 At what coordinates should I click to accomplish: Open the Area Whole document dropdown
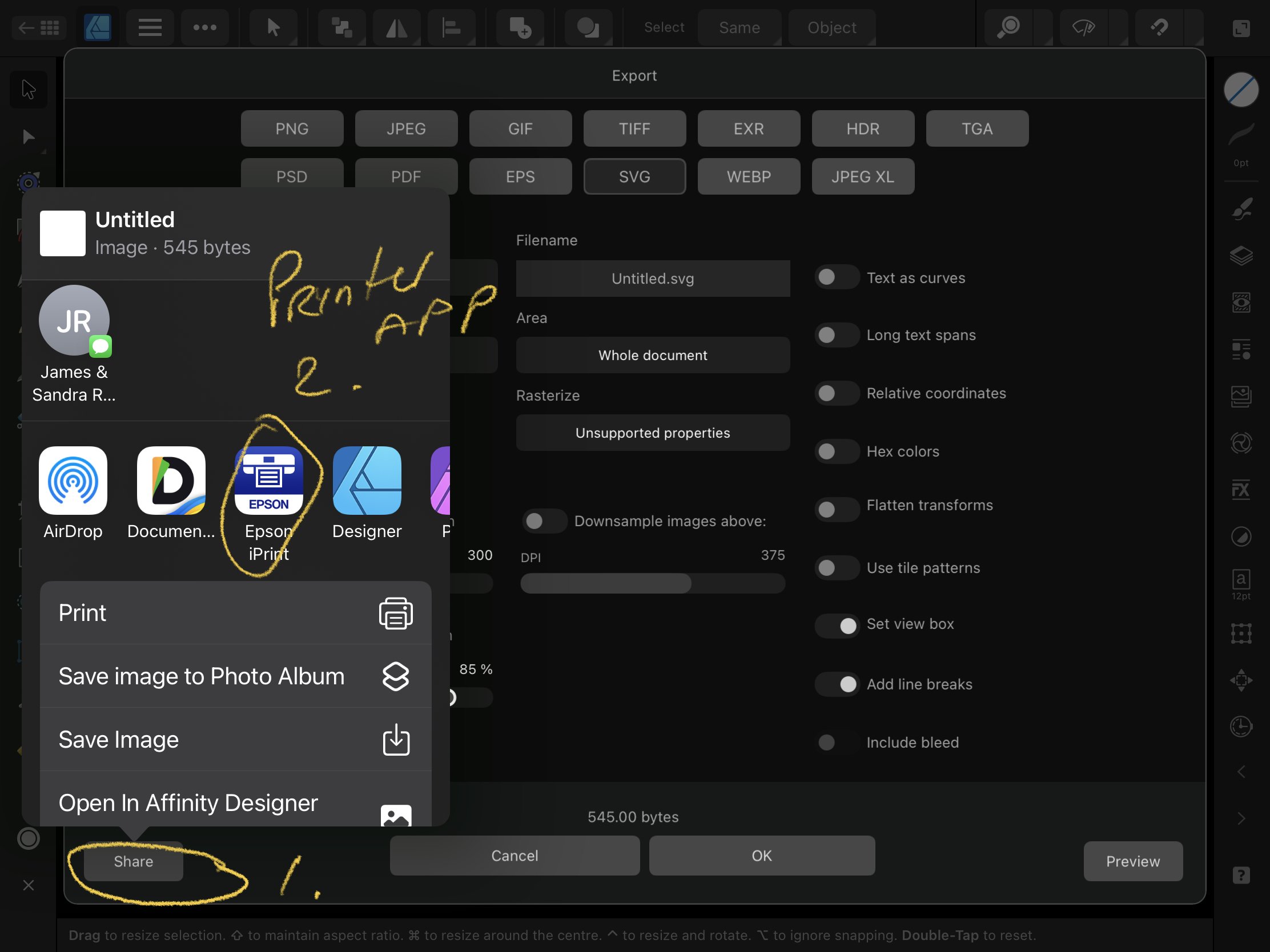coord(652,355)
